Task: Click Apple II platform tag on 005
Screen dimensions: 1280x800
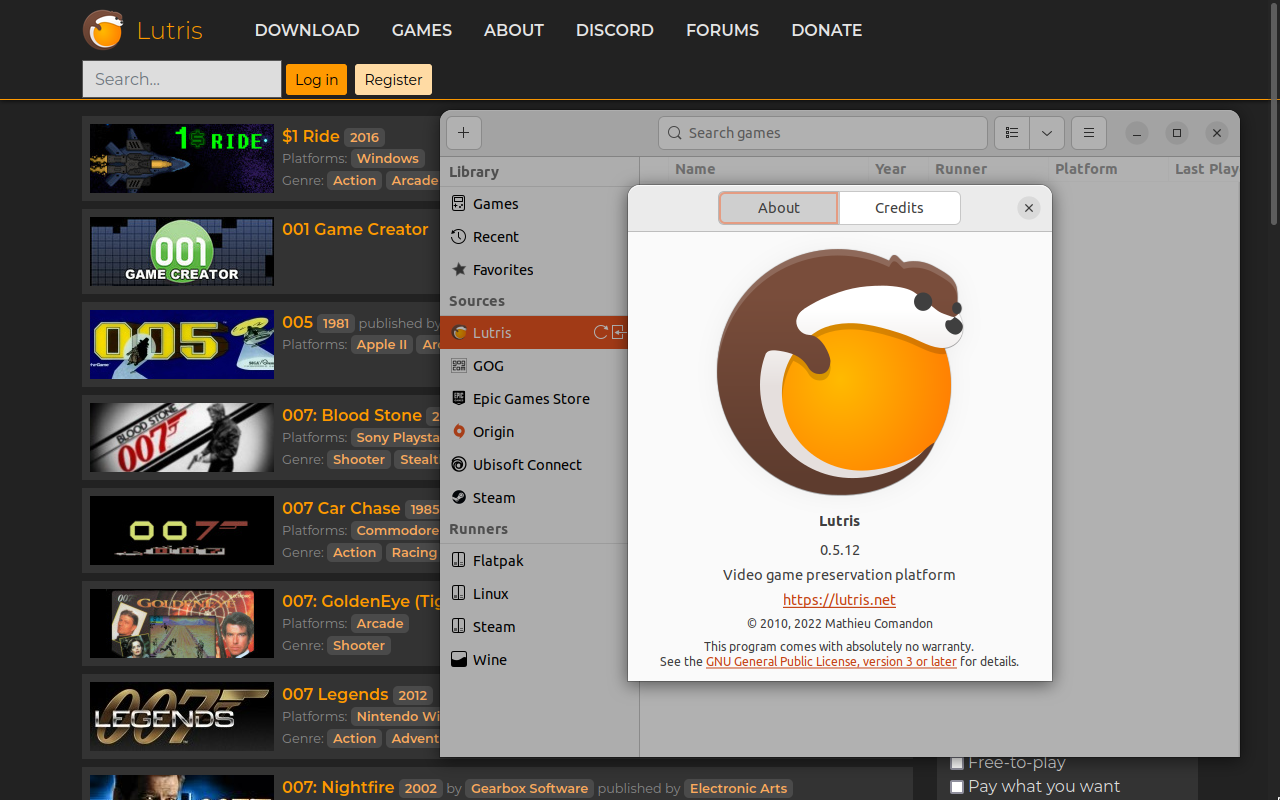Action: click(382, 344)
